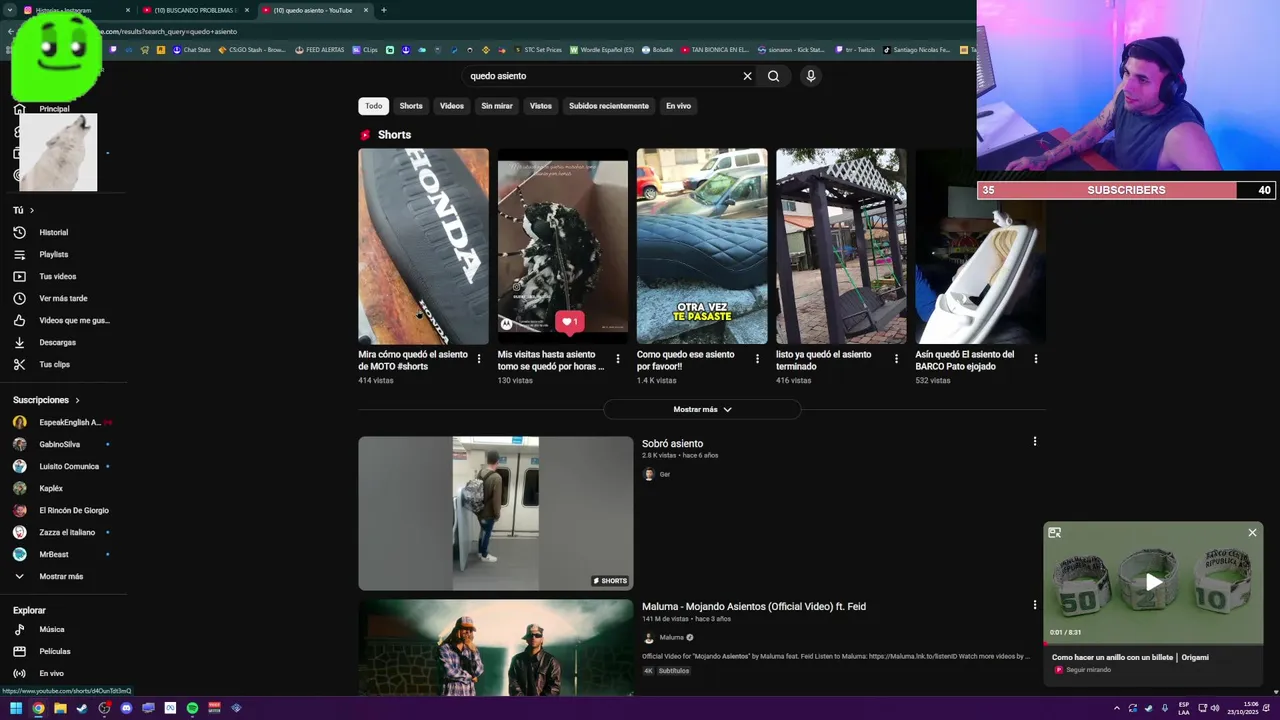This screenshot has height=720, width=1280.
Task: Open the GabinoSilva subscription channel
Action: tap(60, 444)
